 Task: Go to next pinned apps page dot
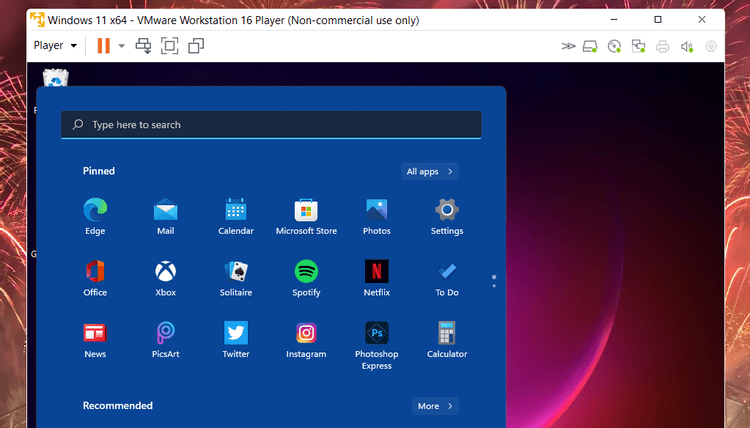494,286
